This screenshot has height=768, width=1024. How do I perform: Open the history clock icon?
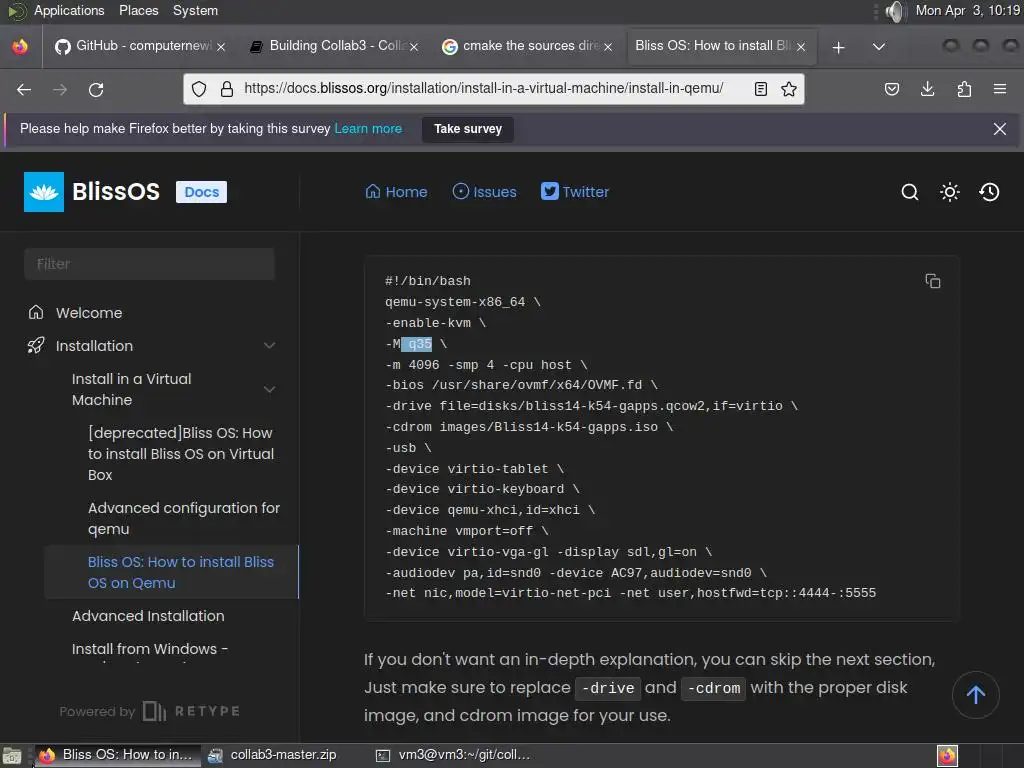989,192
